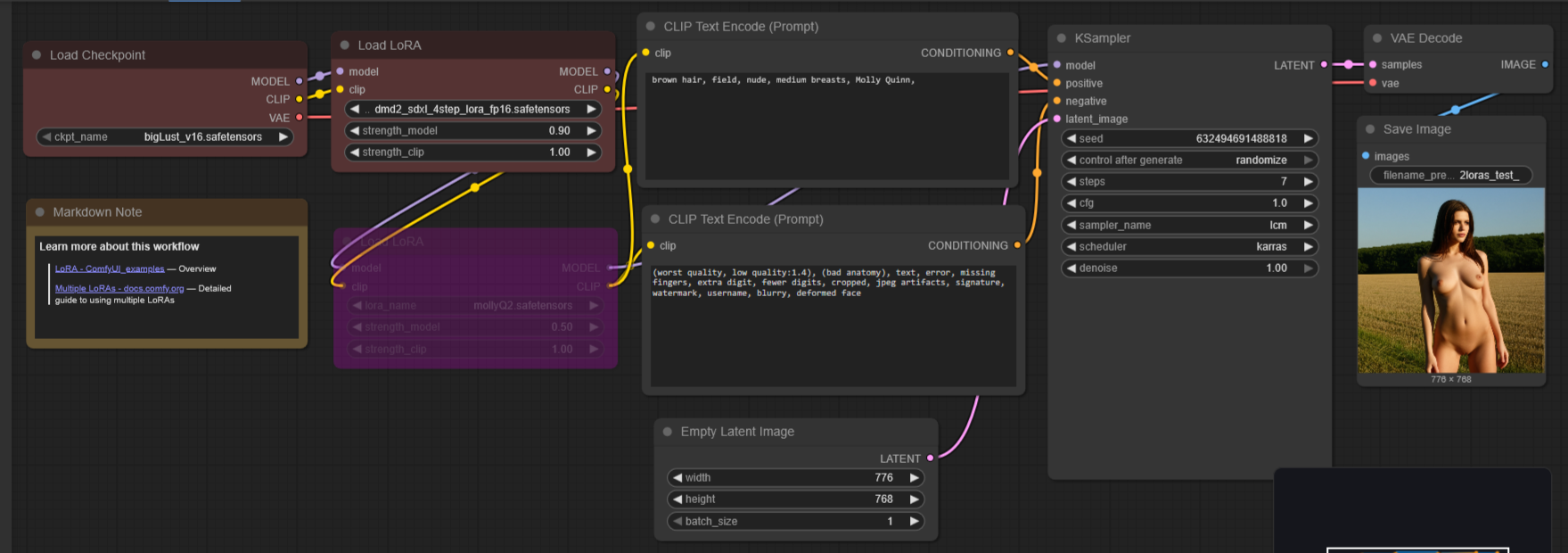Open the mollyQ2.safetensors lora_name selector
Viewport: 1568px width, 553px height.
coord(475,305)
